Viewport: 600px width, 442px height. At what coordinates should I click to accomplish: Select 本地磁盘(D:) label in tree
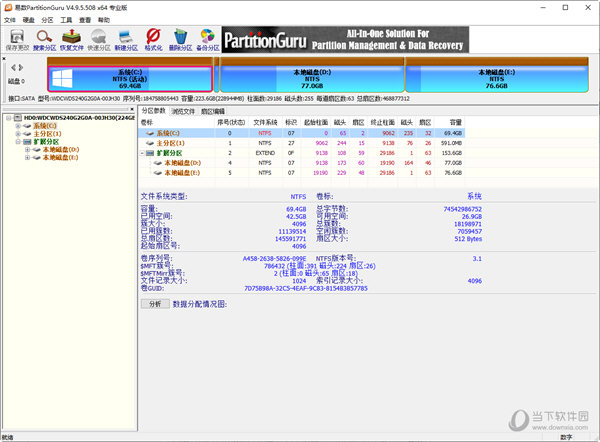(61, 149)
